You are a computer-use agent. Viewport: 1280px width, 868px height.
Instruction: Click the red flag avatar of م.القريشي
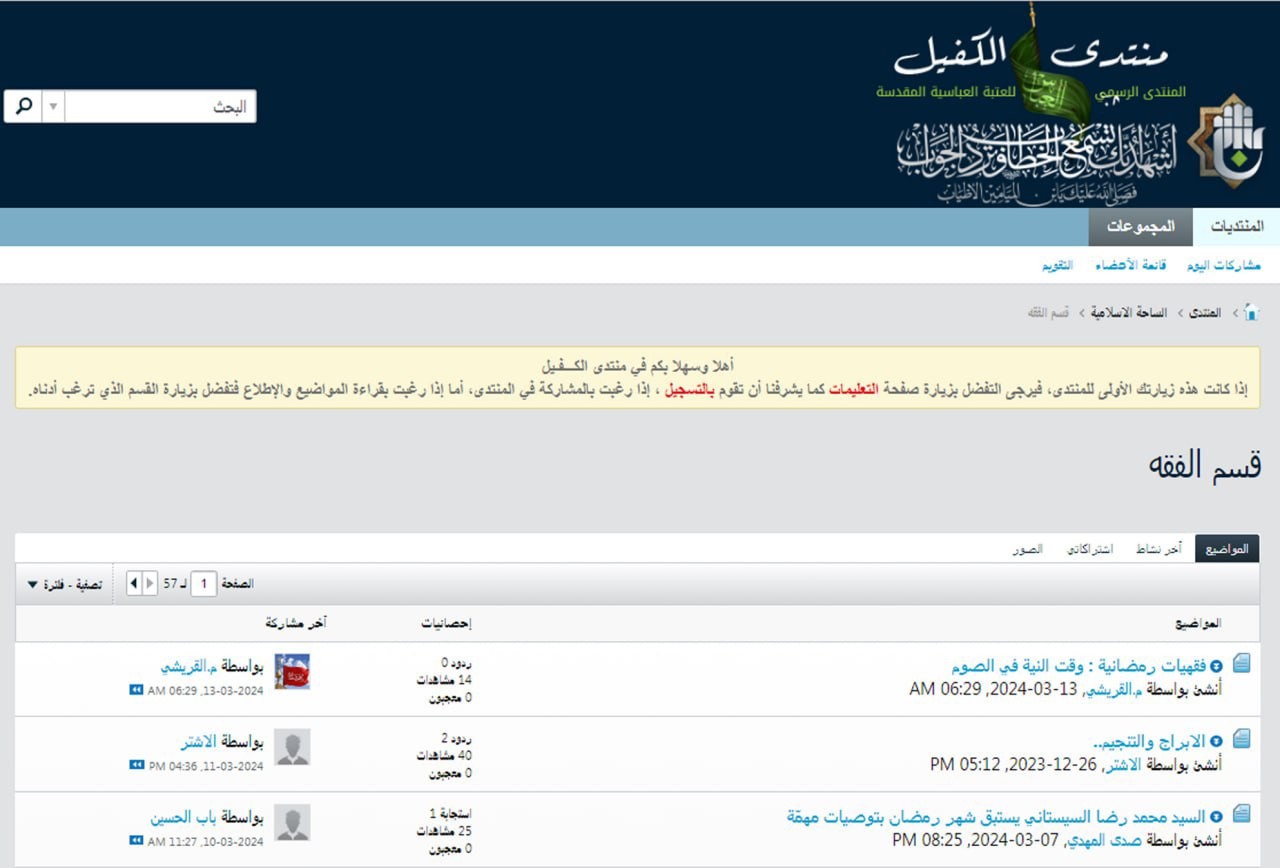pos(292,671)
